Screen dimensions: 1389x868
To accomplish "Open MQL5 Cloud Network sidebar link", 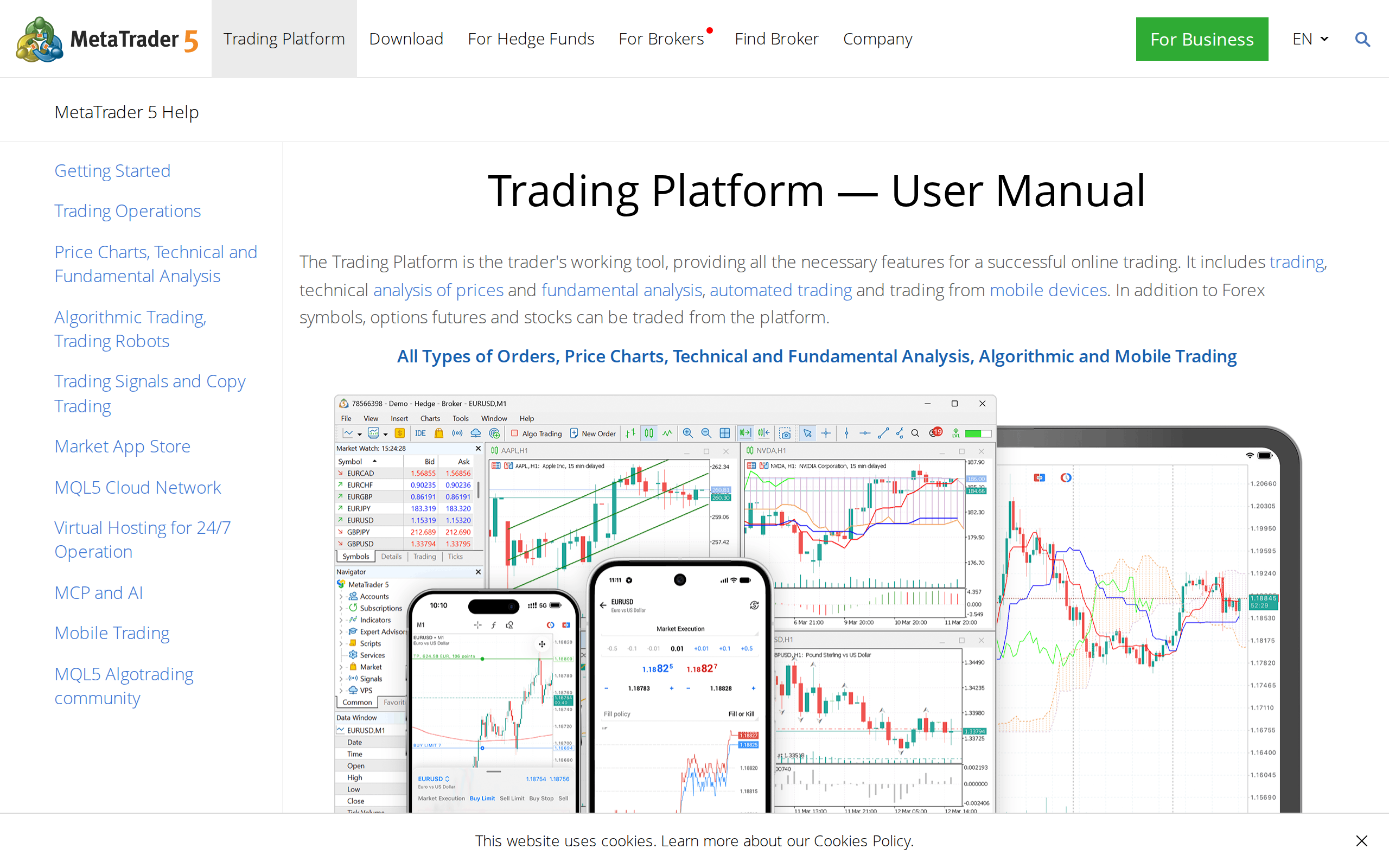I will coord(138,487).
